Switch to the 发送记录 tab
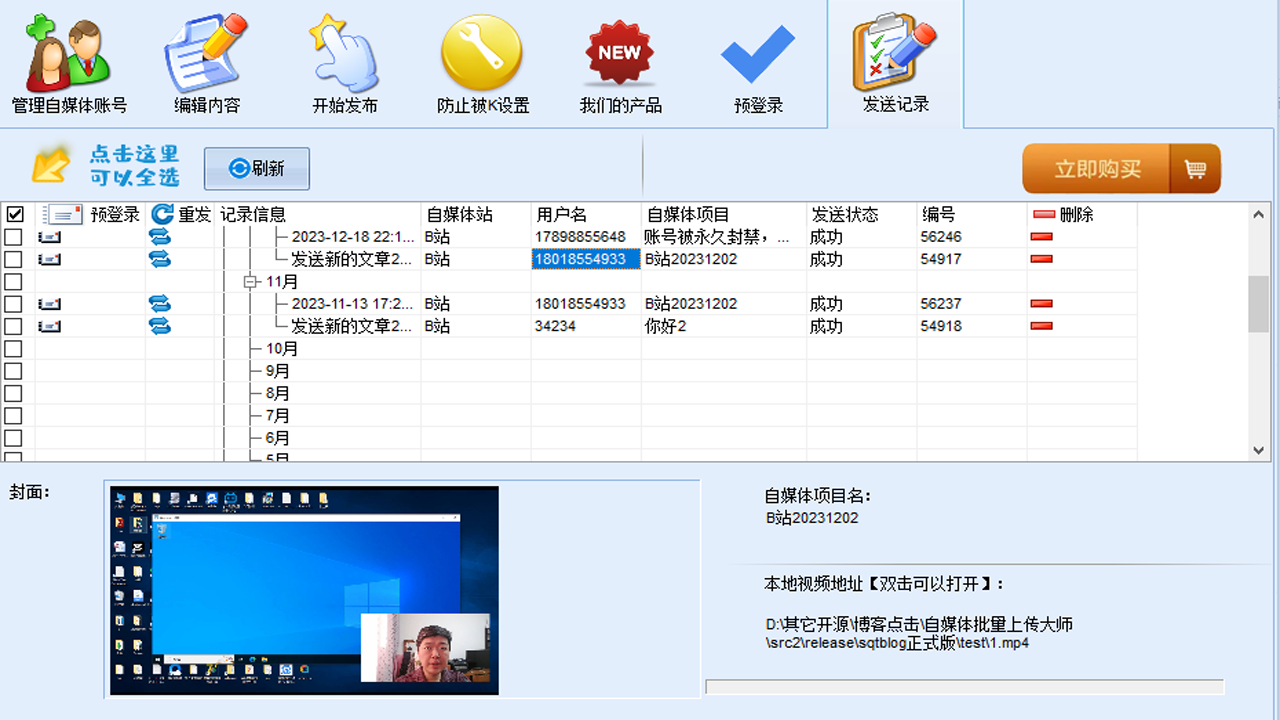Viewport: 1280px width, 720px height. pyautogui.click(x=893, y=60)
